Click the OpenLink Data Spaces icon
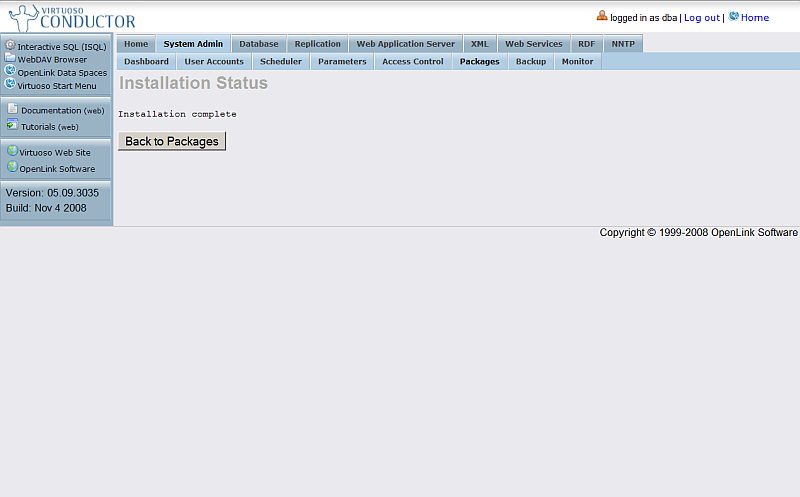This screenshot has width=800, height=497. point(10,71)
